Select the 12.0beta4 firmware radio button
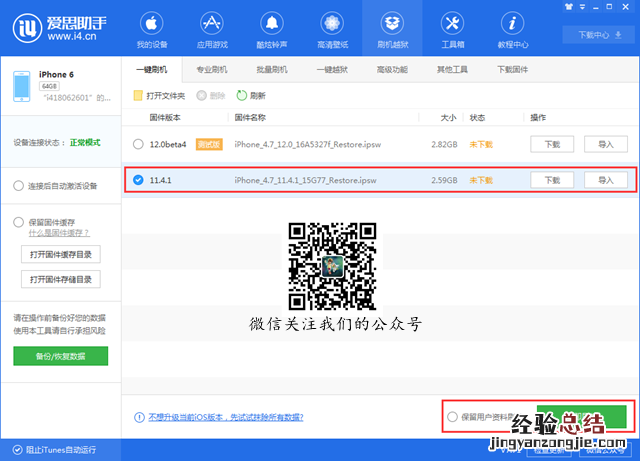Viewport: 640px width, 461px height. pos(138,144)
